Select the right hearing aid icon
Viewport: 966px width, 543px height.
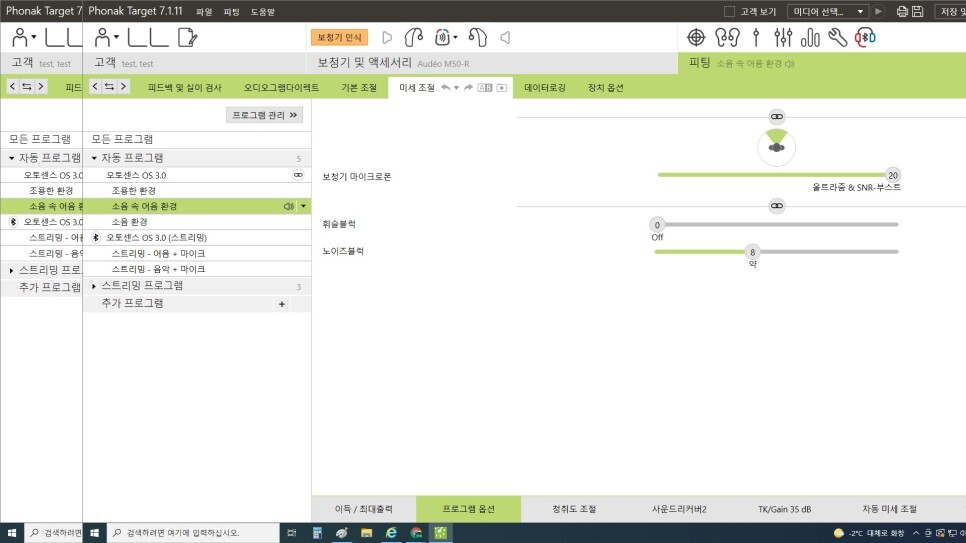point(477,38)
